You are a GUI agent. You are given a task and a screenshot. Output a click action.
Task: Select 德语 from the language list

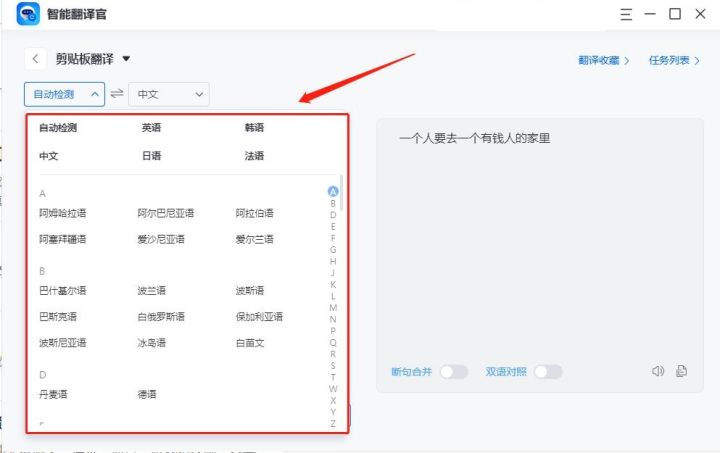click(x=147, y=394)
